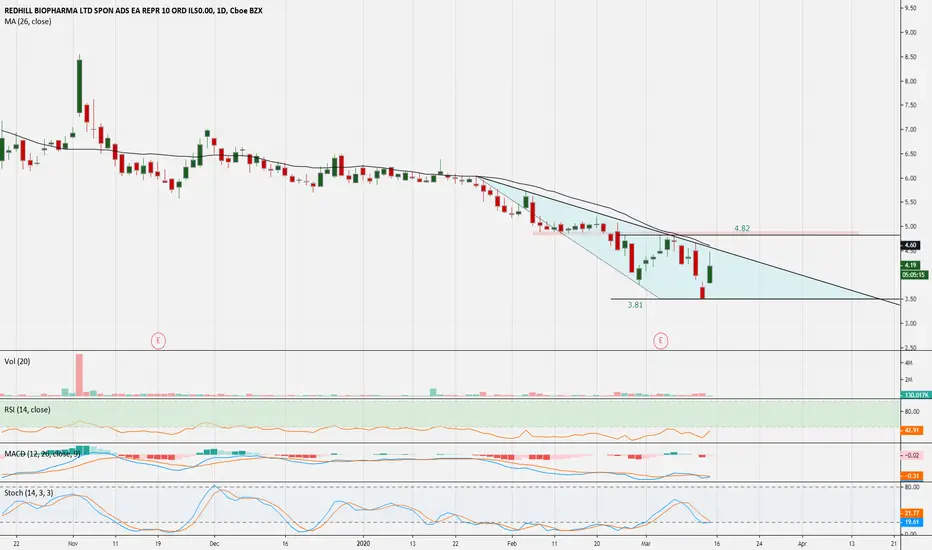Click the 7.50 price scale label
This screenshot has width=932, height=550.
click(x=910, y=105)
